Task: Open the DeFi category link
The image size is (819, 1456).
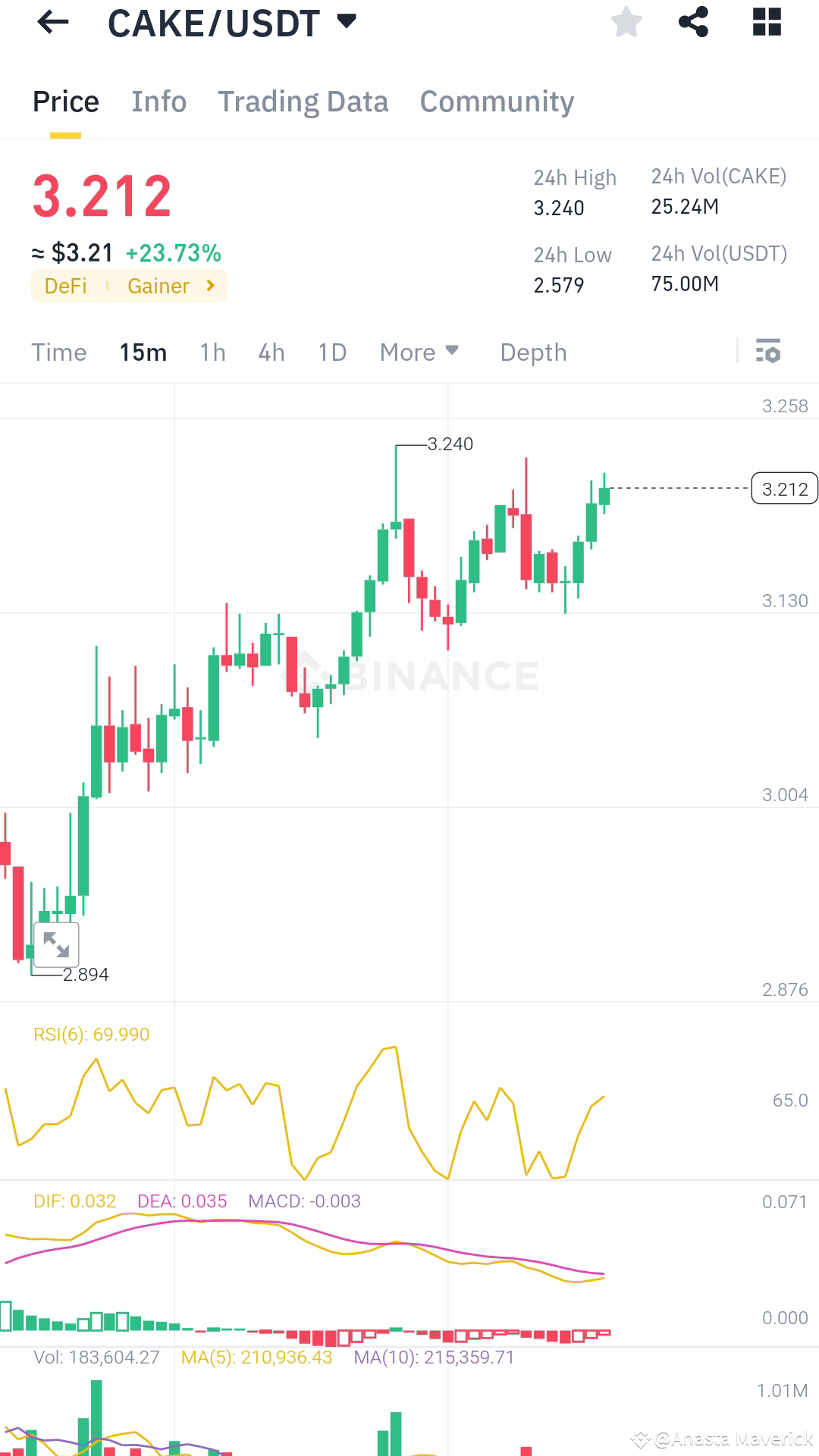Action: click(67, 286)
